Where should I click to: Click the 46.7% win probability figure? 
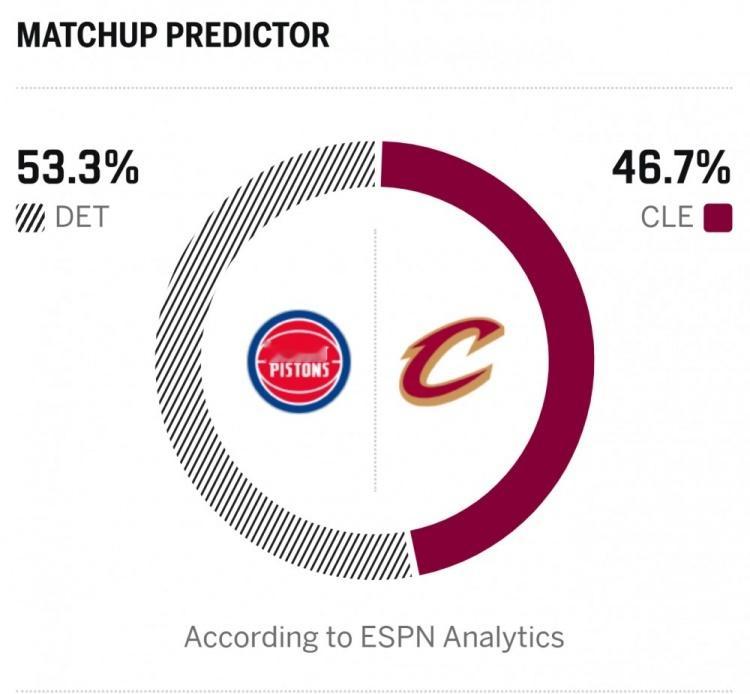click(671, 168)
